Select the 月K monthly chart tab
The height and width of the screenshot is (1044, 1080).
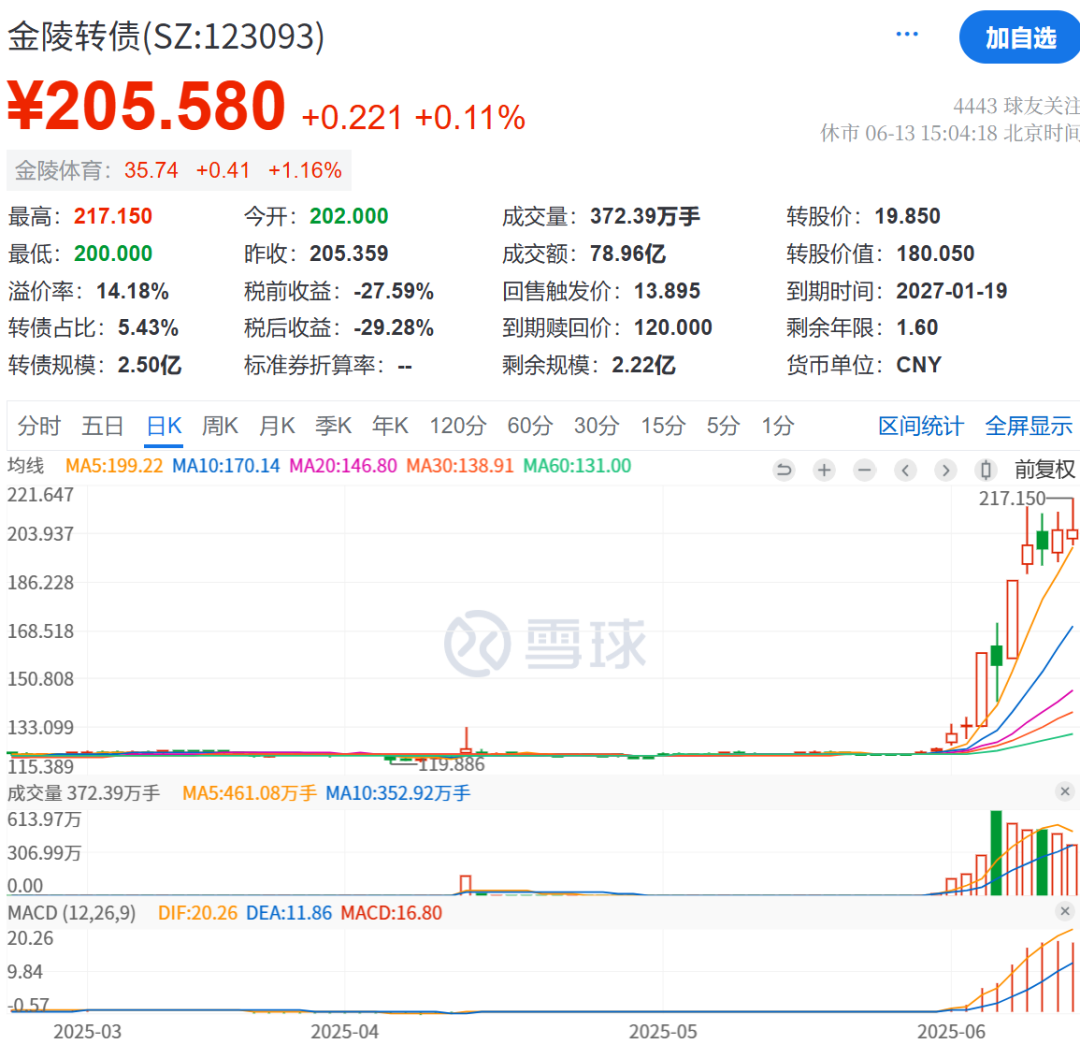[x=277, y=426]
